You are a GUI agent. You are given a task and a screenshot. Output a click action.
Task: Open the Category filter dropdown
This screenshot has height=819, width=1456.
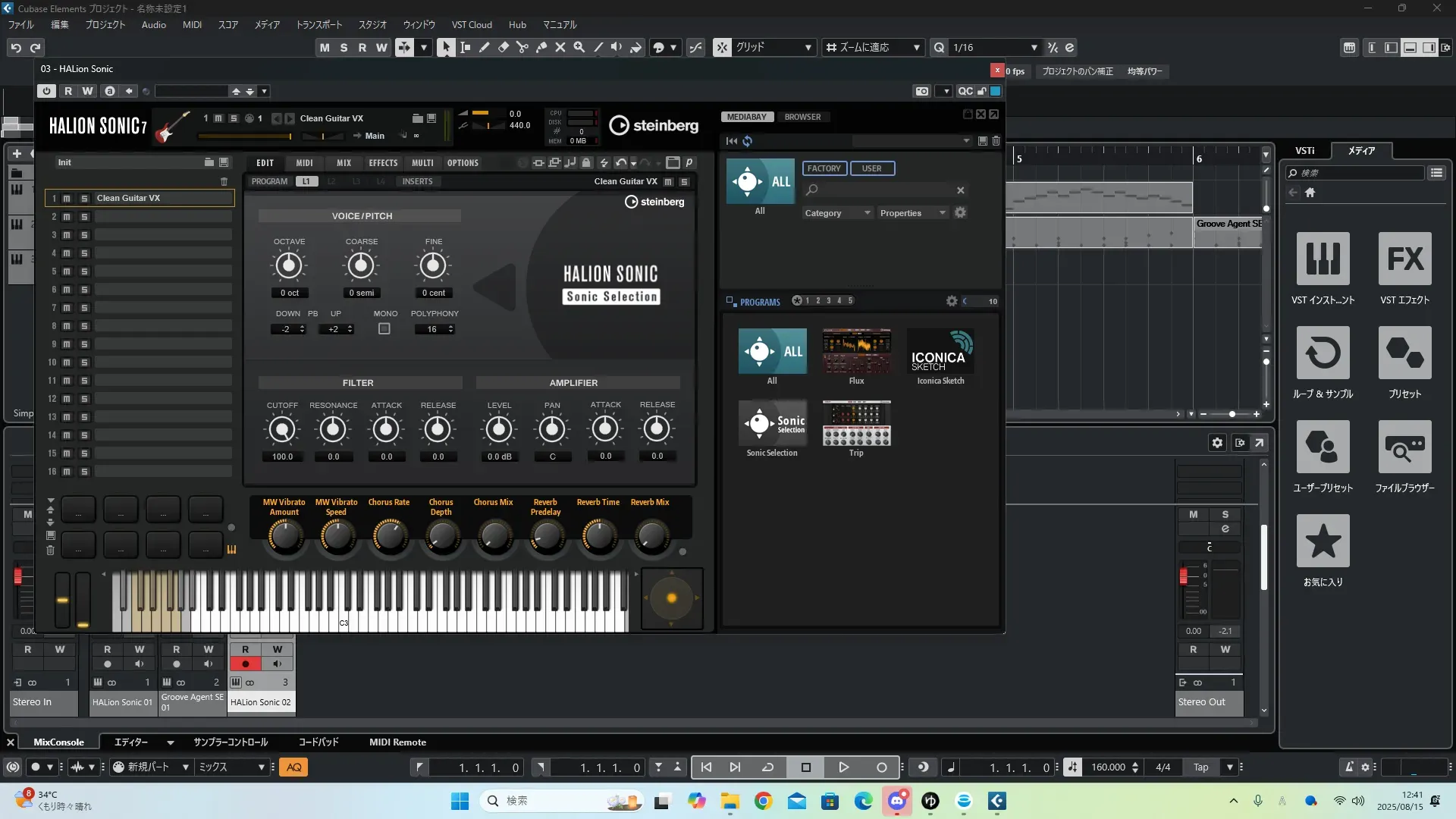tap(837, 213)
